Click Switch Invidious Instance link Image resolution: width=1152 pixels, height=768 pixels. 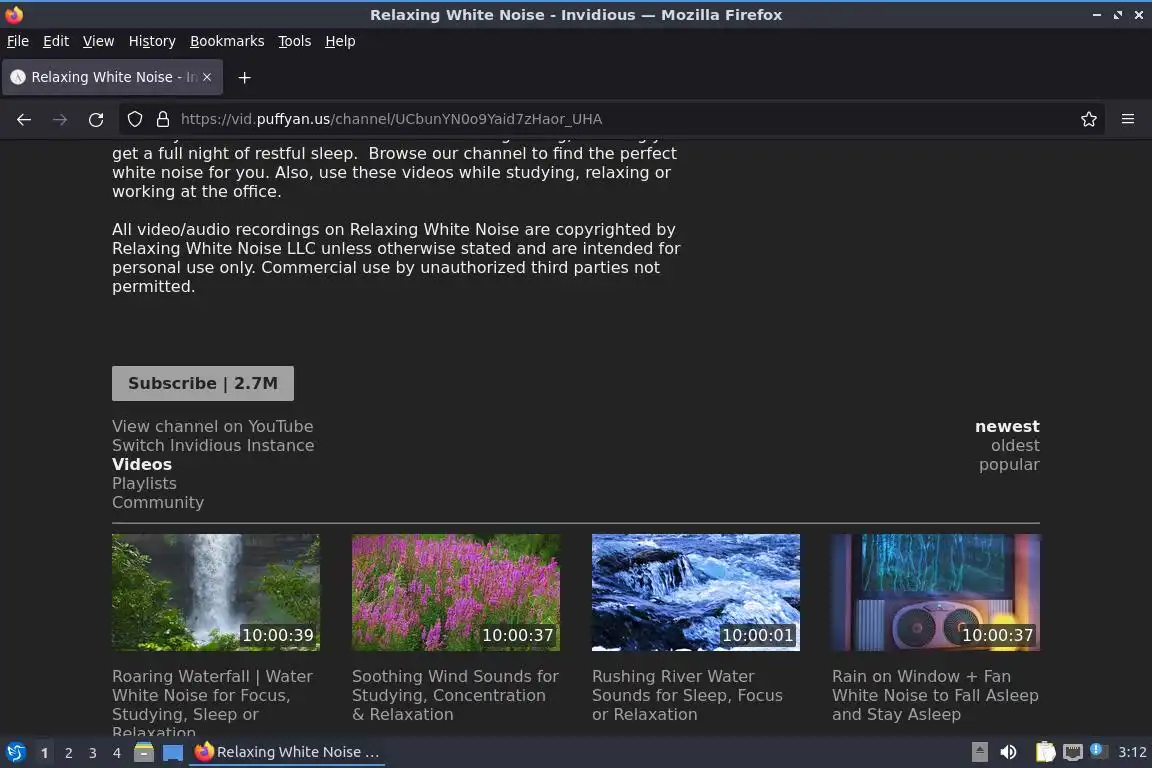coord(213,445)
